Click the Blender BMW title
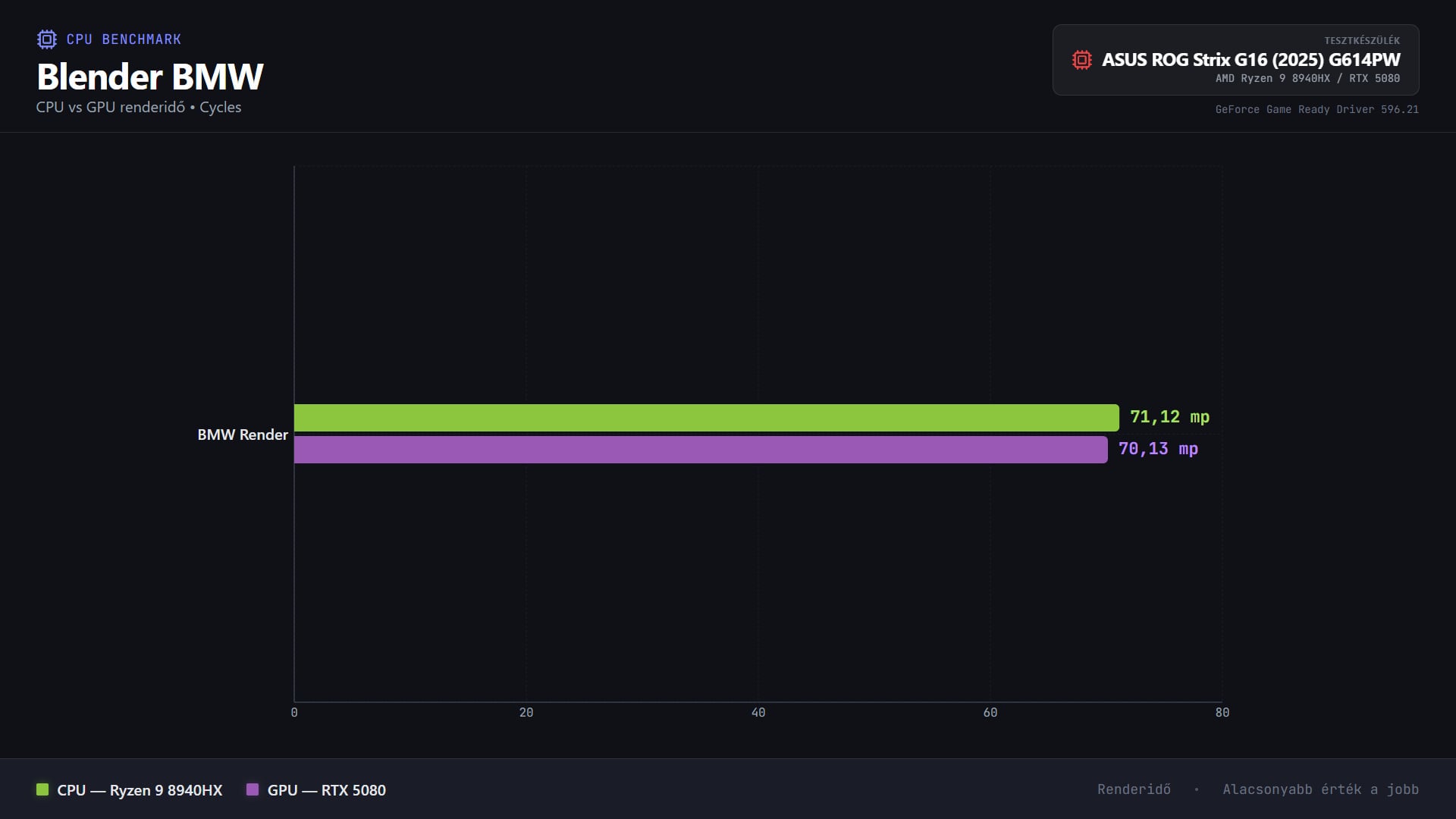The height and width of the screenshot is (819, 1456). point(150,77)
